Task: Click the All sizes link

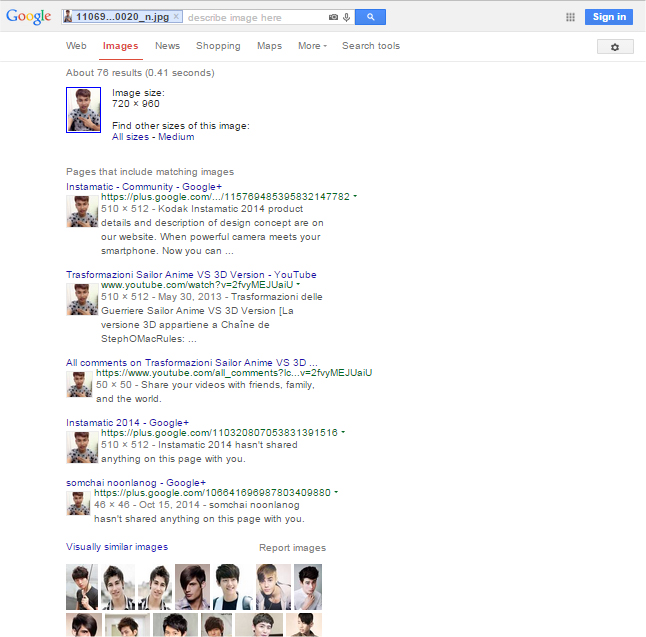Action: click(130, 137)
